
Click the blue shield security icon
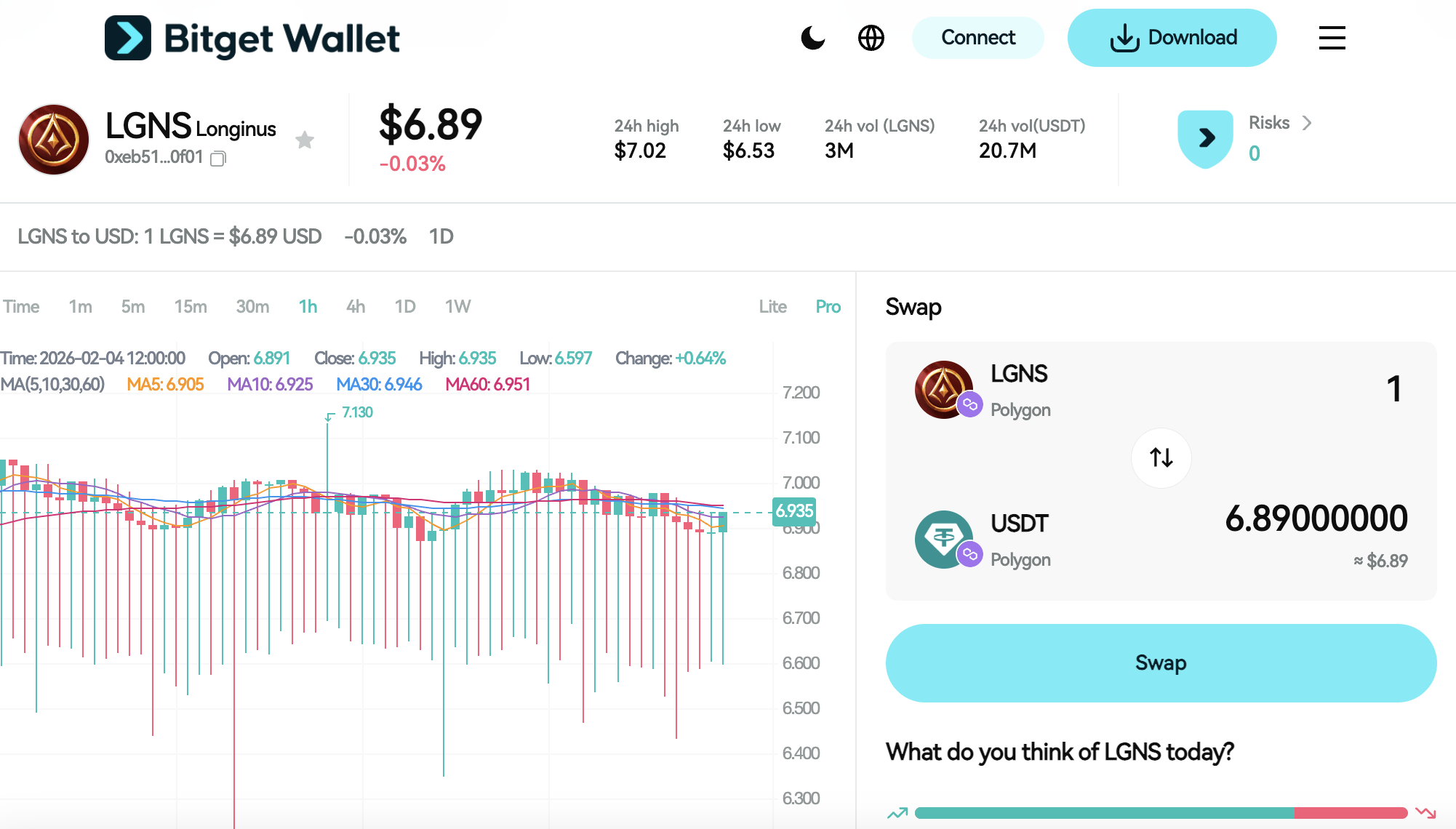[x=1205, y=138]
